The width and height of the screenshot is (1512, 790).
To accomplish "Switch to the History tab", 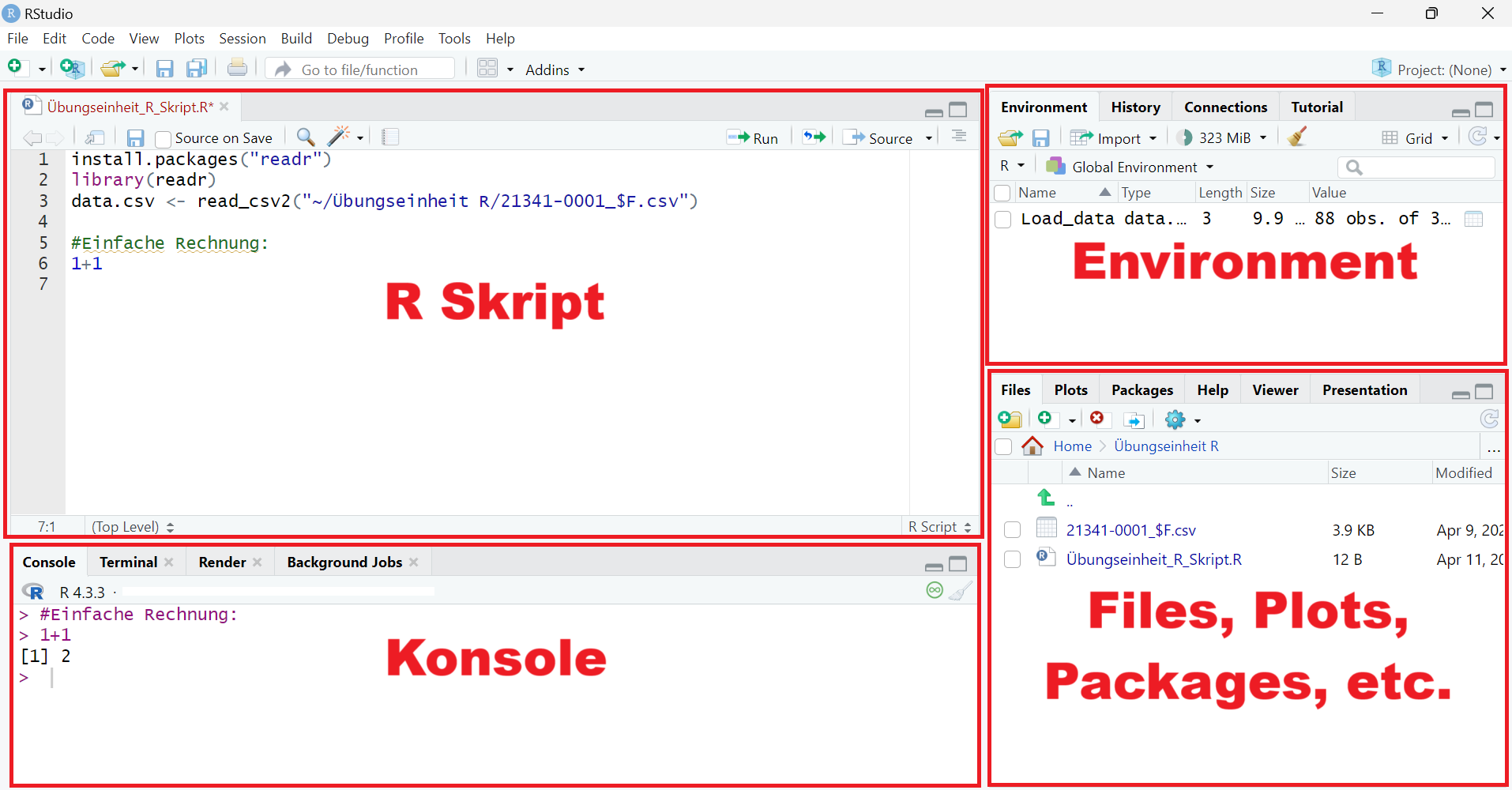I will click(x=1136, y=107).
